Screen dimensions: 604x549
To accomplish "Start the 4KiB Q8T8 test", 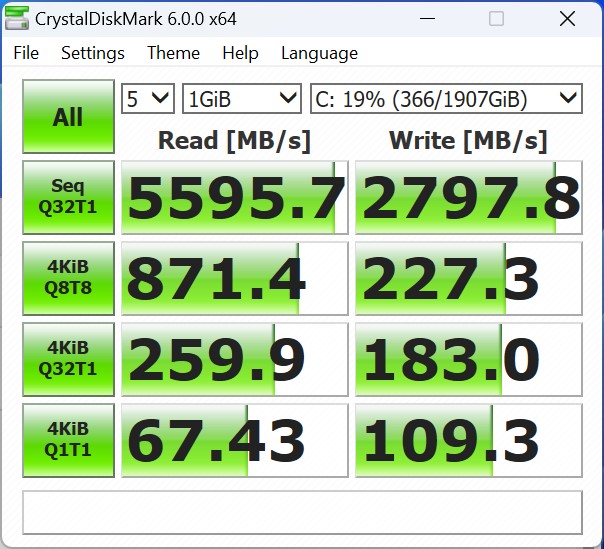I will tap(68, 278).
